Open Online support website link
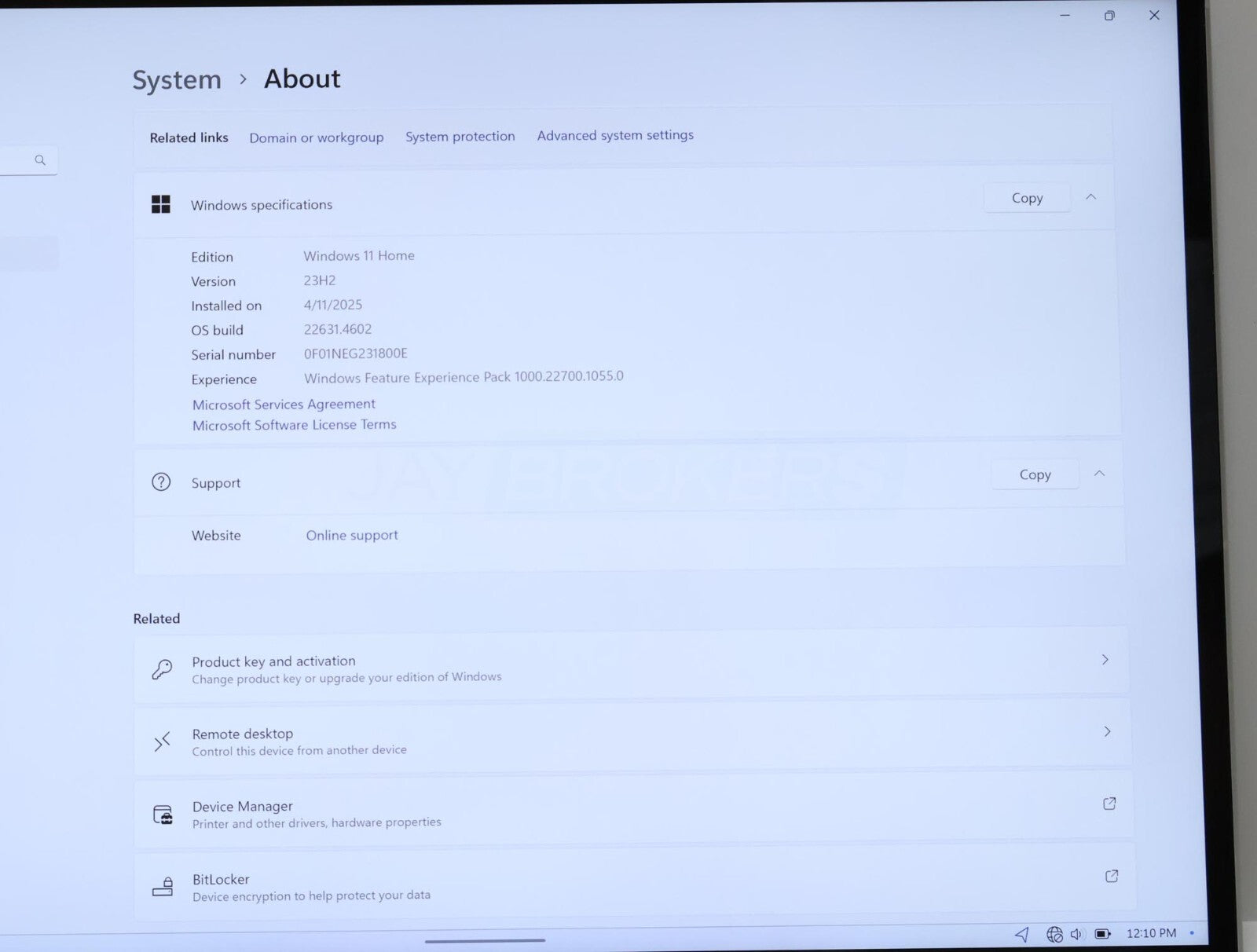 [352, 535]
